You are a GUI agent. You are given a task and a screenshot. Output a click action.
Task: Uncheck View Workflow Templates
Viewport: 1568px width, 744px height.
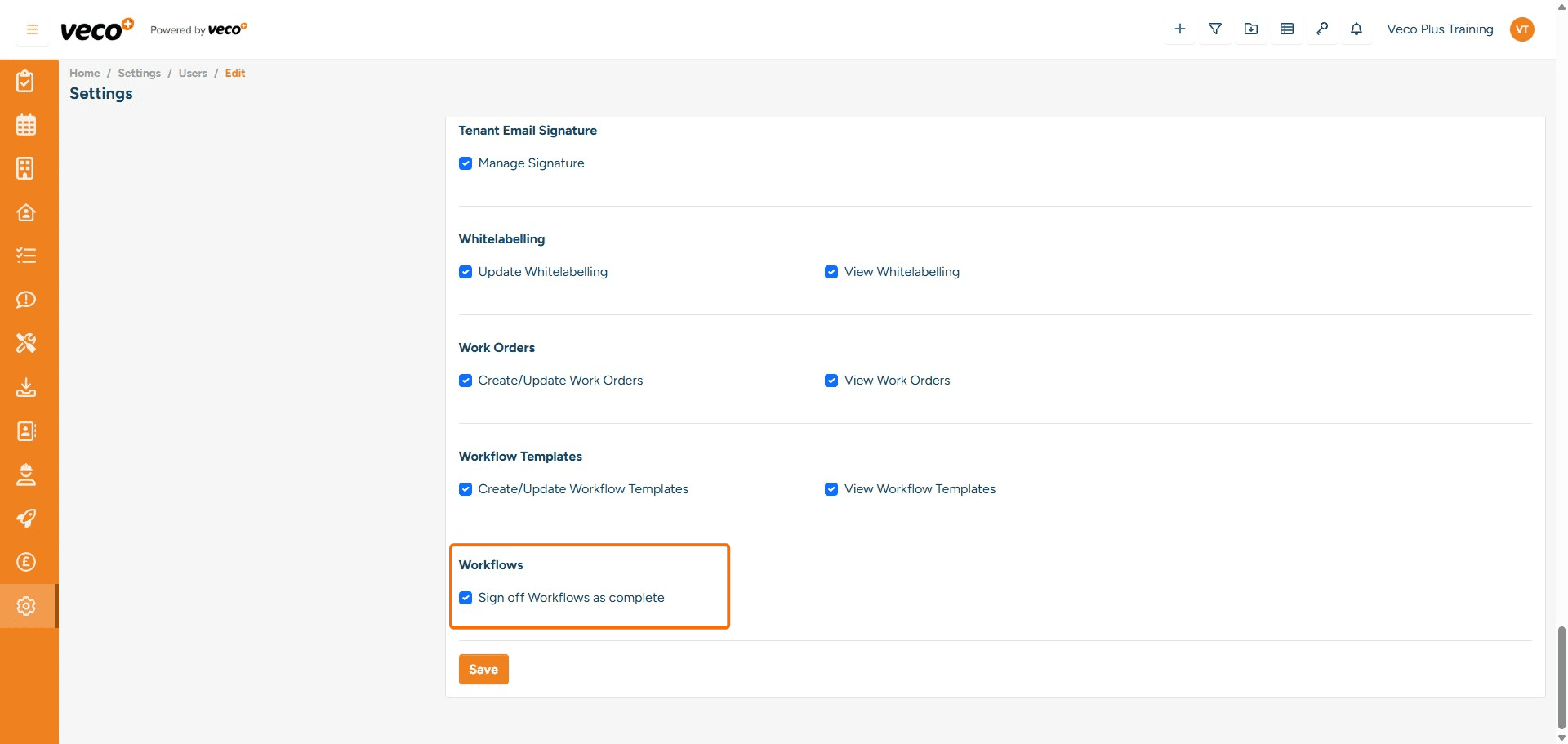[x=831, y=489]
